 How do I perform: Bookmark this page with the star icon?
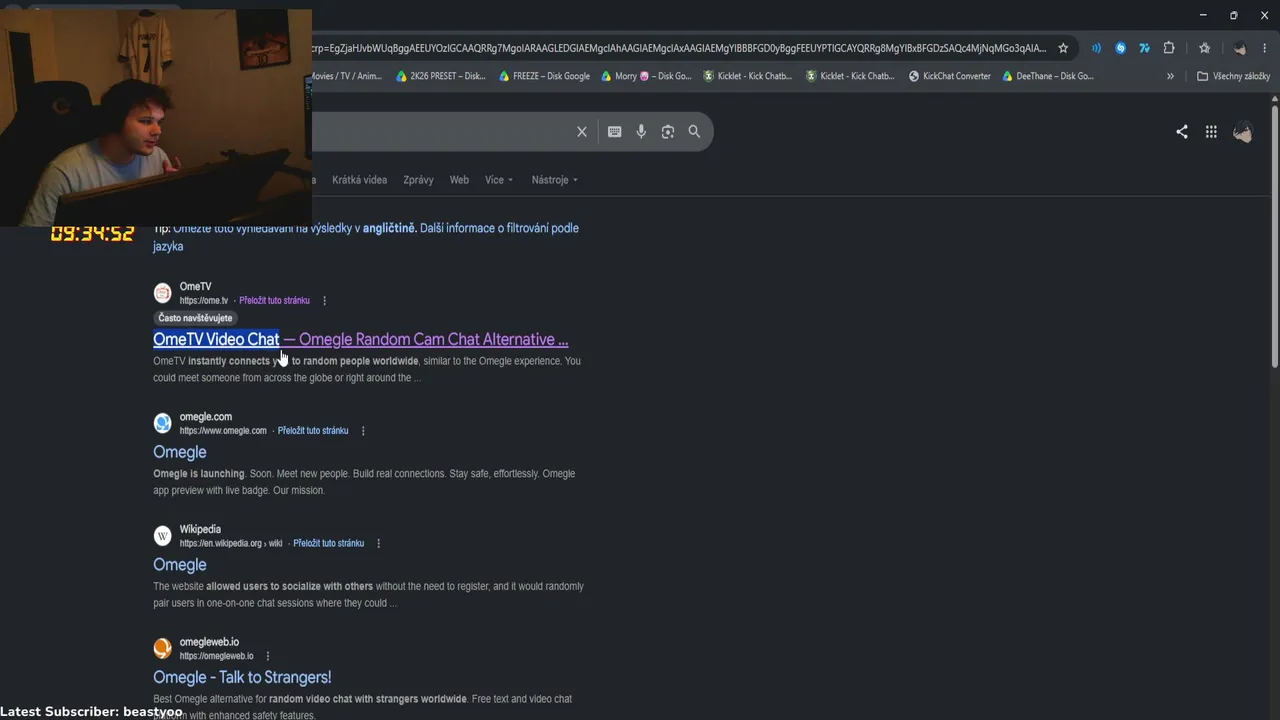pyautogui.click(x=1063, y=48)
